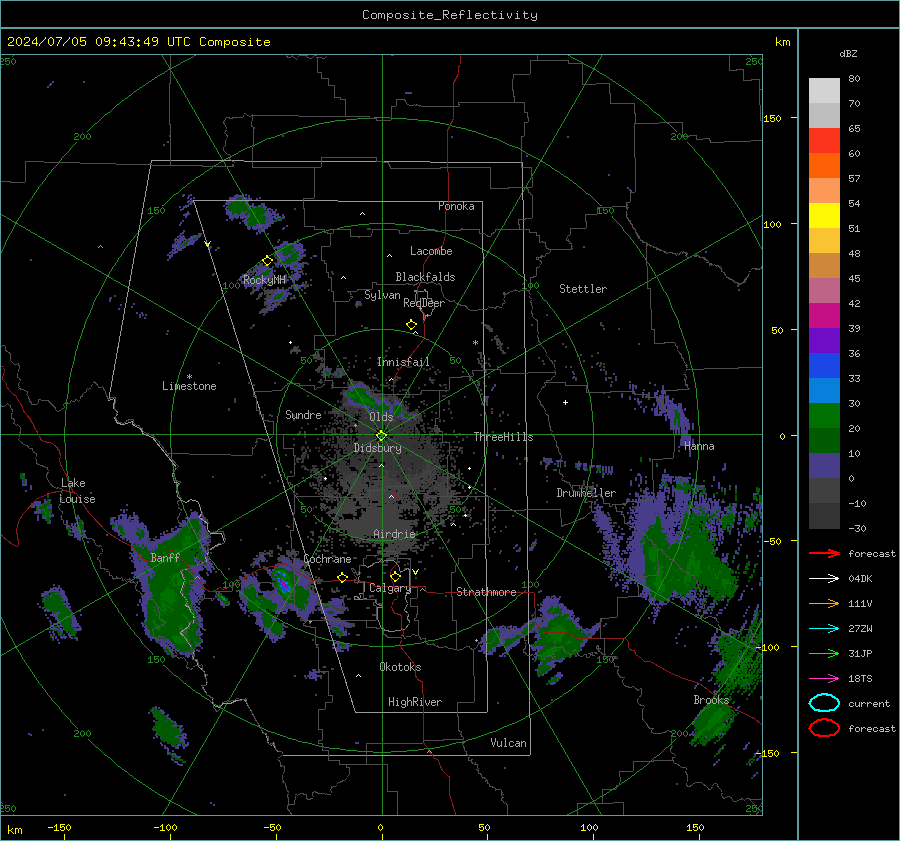This screenshot has height=841, width=900.
Task: Click the Innisfail city label
Action: tap(403, 362)
